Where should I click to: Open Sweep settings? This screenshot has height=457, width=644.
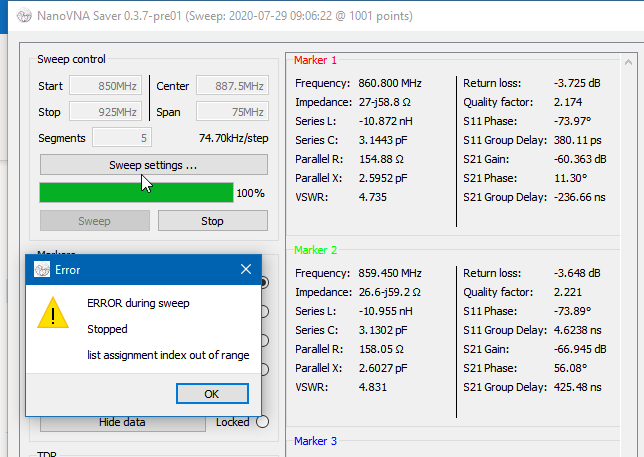(x=154, y=165)
